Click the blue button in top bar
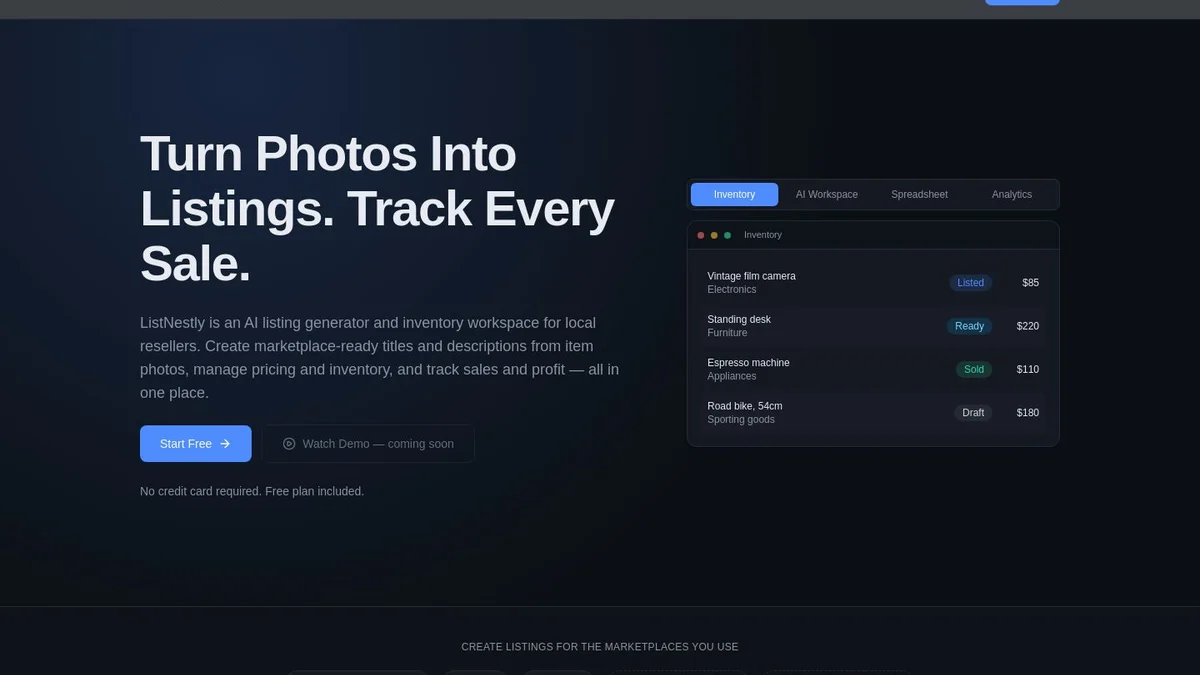1200x675 pixels. coord(1022,2)
